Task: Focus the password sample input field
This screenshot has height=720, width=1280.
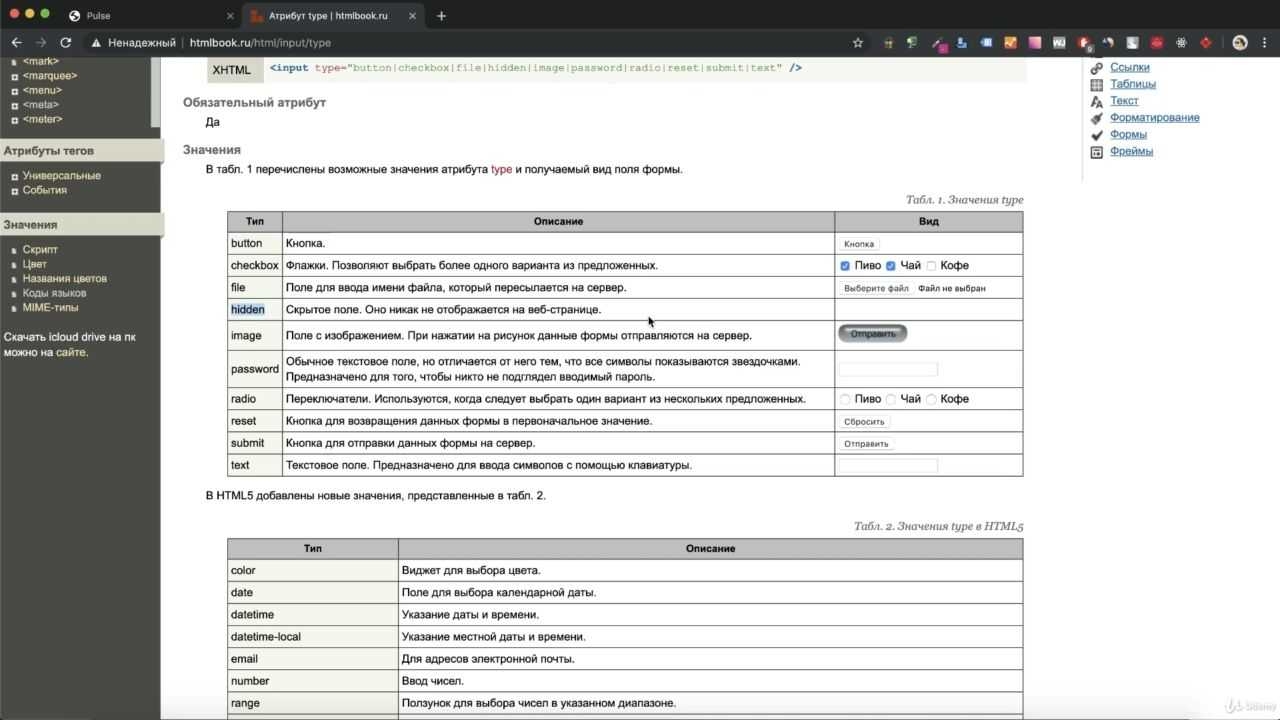Action: pyautogui.click(x=888, y=369)
